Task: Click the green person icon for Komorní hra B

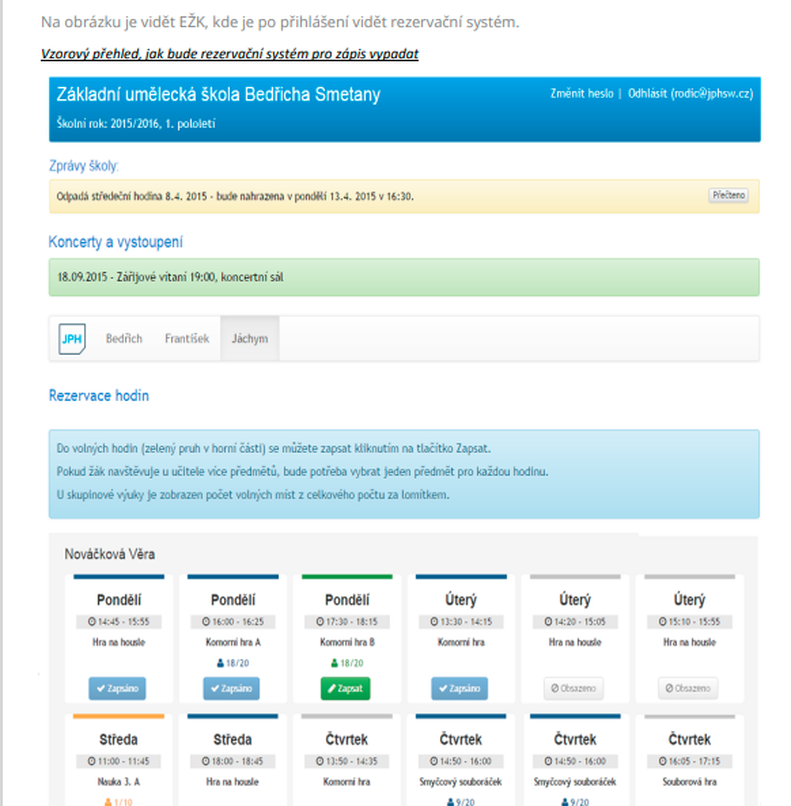Action: pos(334,663)
